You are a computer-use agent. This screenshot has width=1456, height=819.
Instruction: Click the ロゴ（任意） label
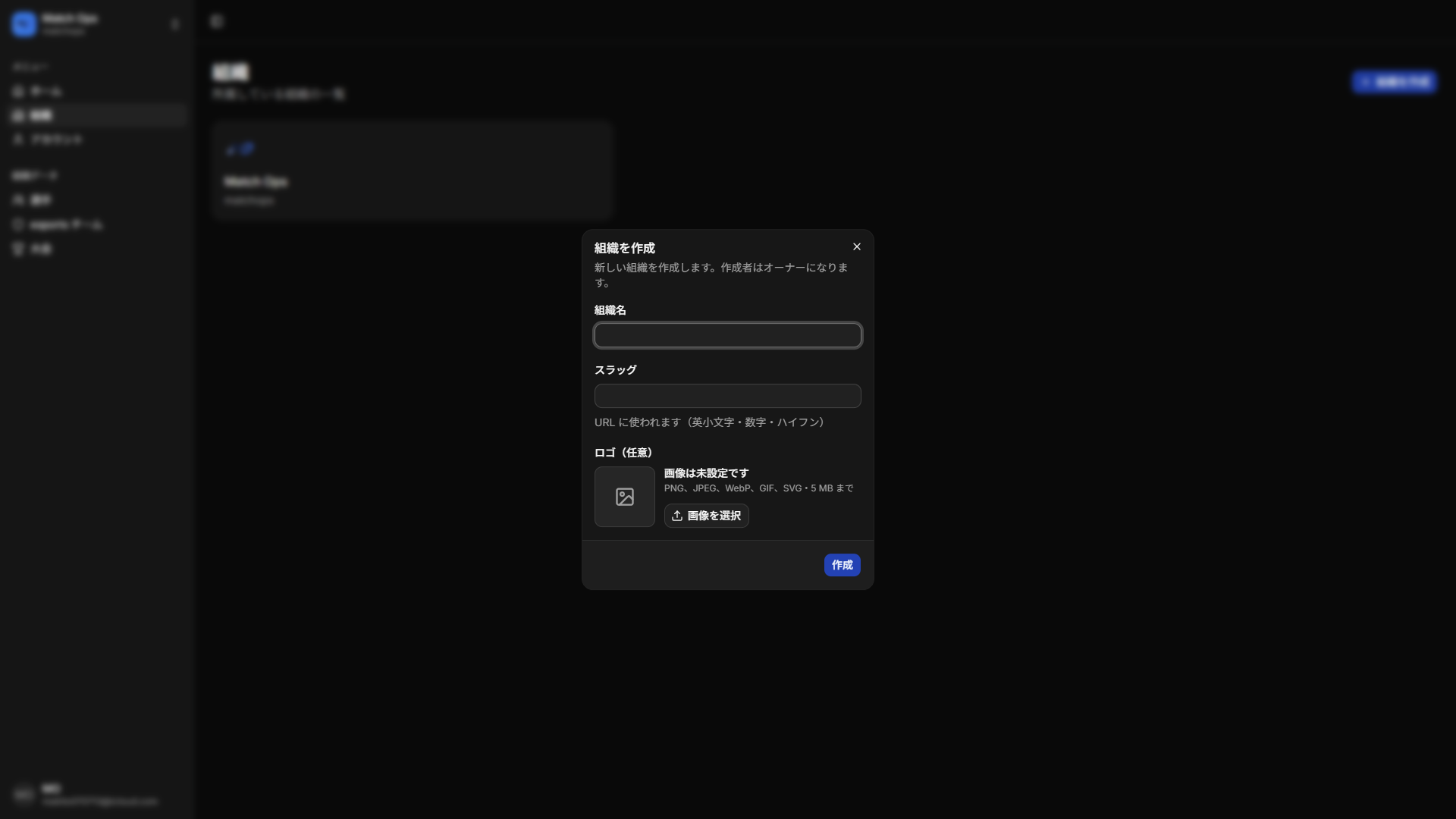[623, 453]
